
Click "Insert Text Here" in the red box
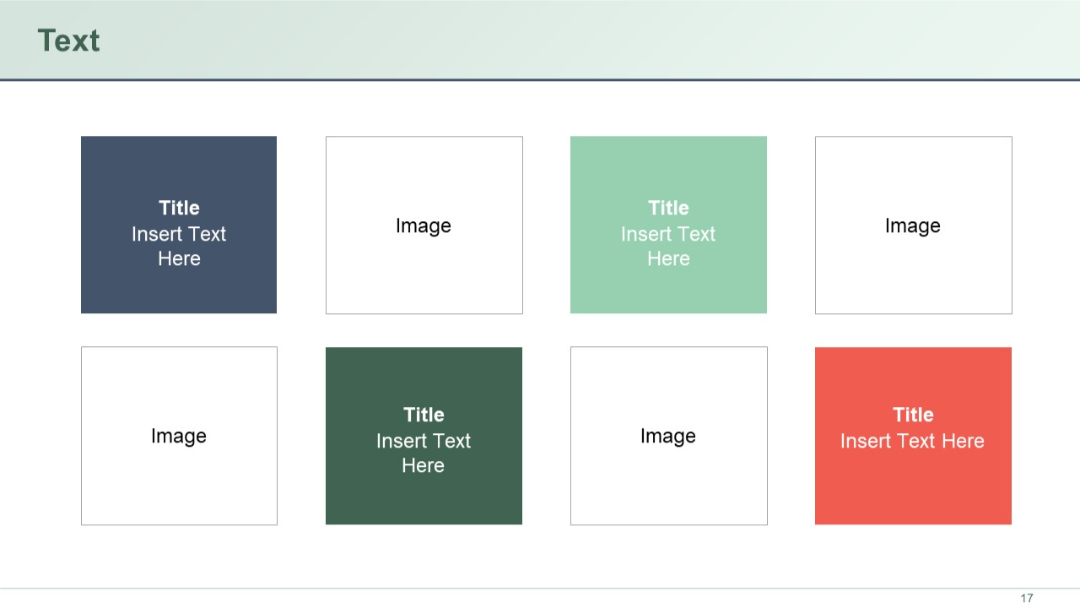(912, 440)
